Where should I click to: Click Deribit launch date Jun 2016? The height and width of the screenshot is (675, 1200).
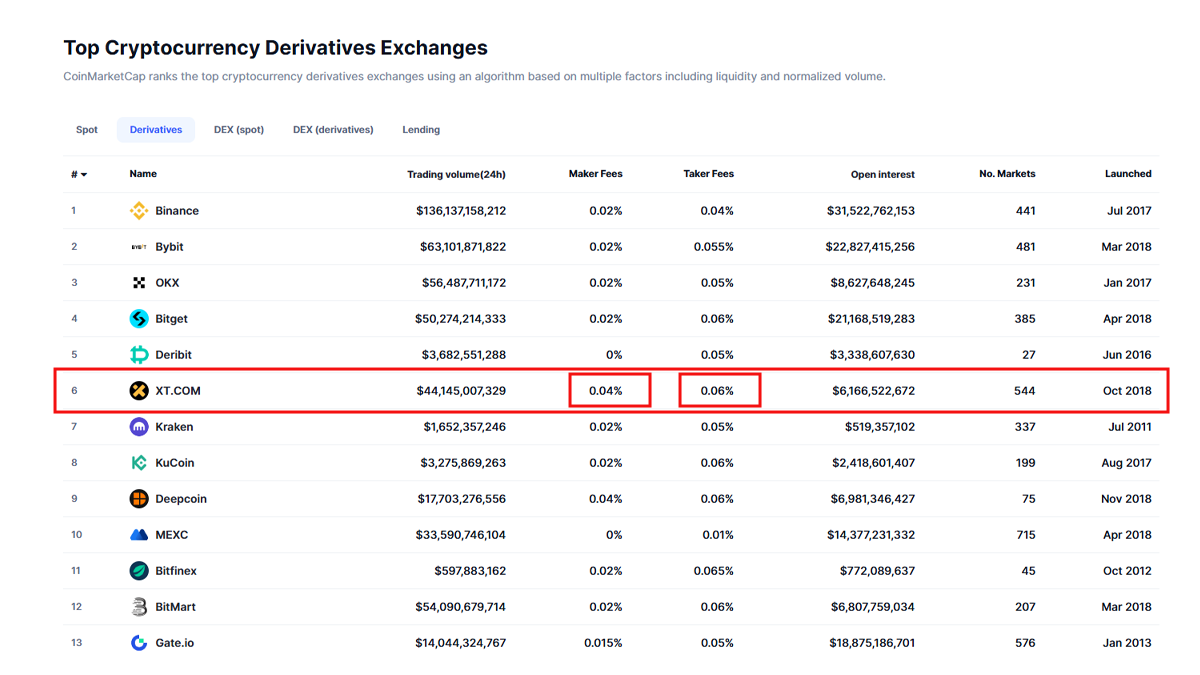pos(1126,355)
